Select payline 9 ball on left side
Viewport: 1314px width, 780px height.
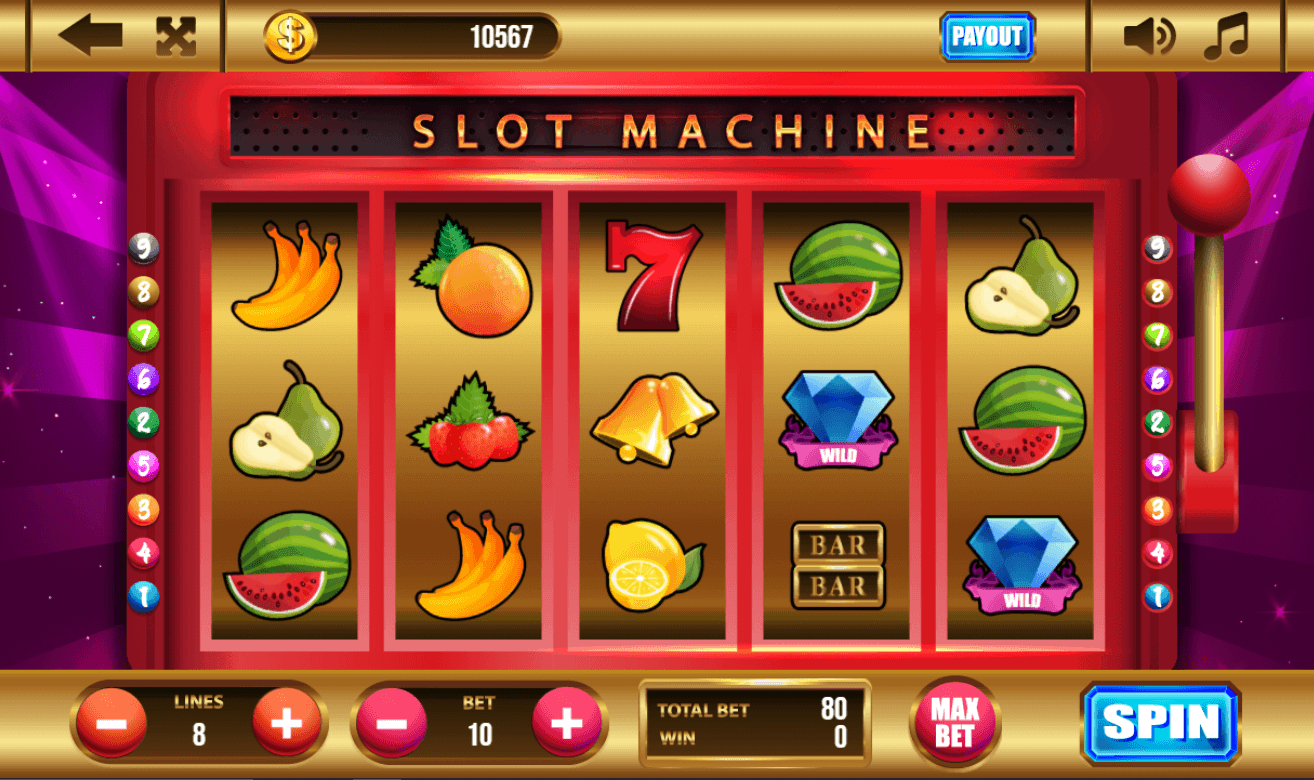pos(144,248)
